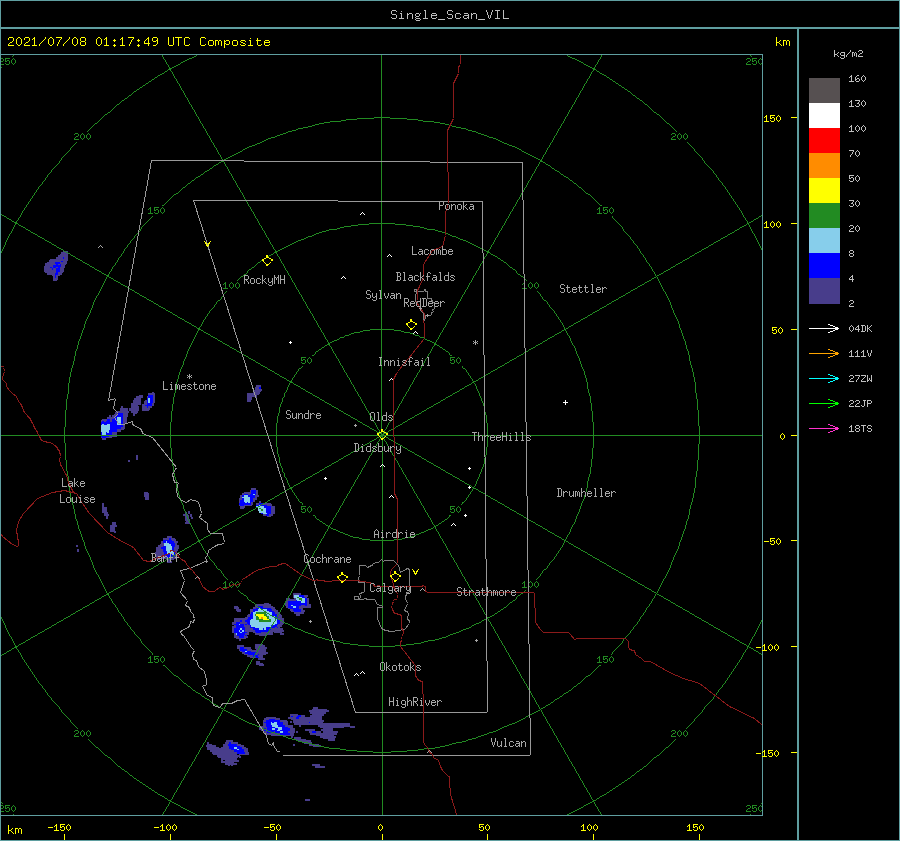This screenshot has height=841, width=900.
Task: Click the asterisk marker east of Innisfail
Action: tap(475, 343)
